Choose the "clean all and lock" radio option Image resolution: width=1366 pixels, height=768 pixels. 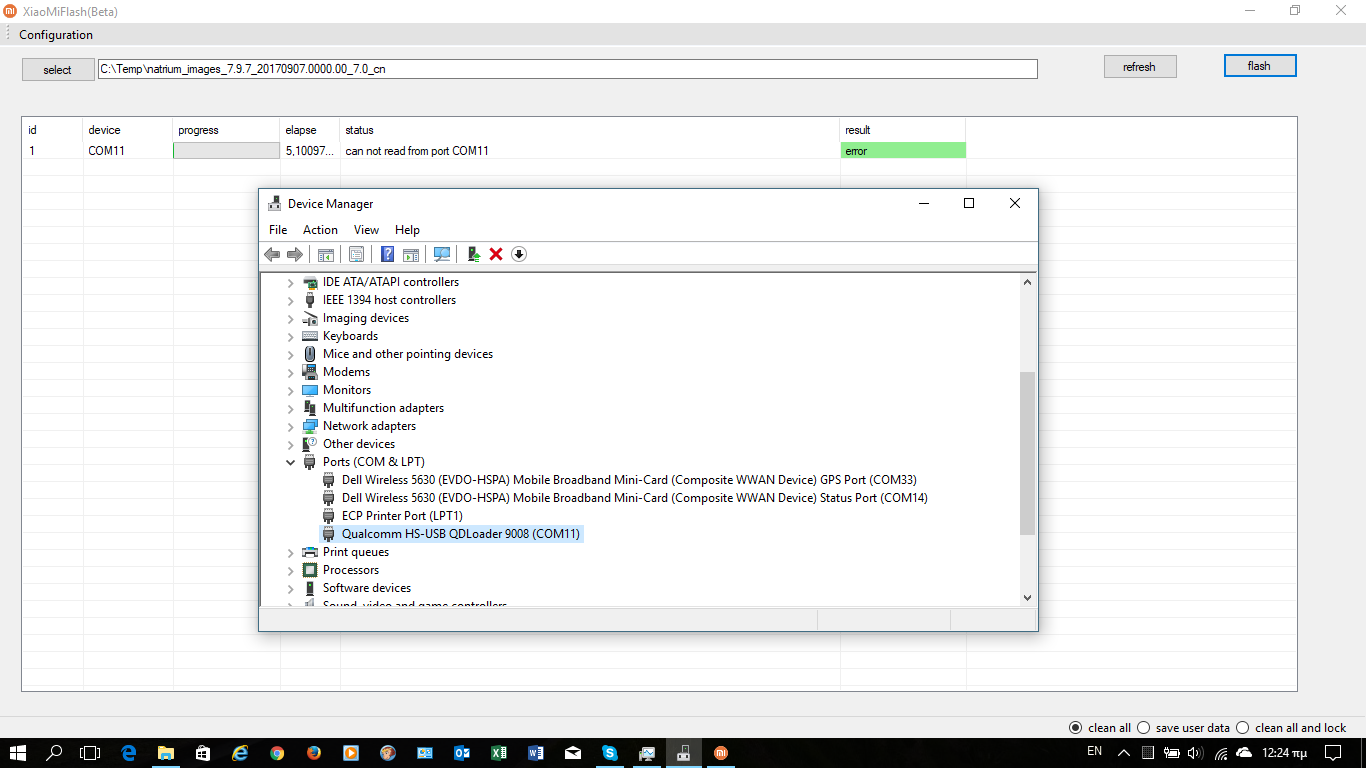1243,728
